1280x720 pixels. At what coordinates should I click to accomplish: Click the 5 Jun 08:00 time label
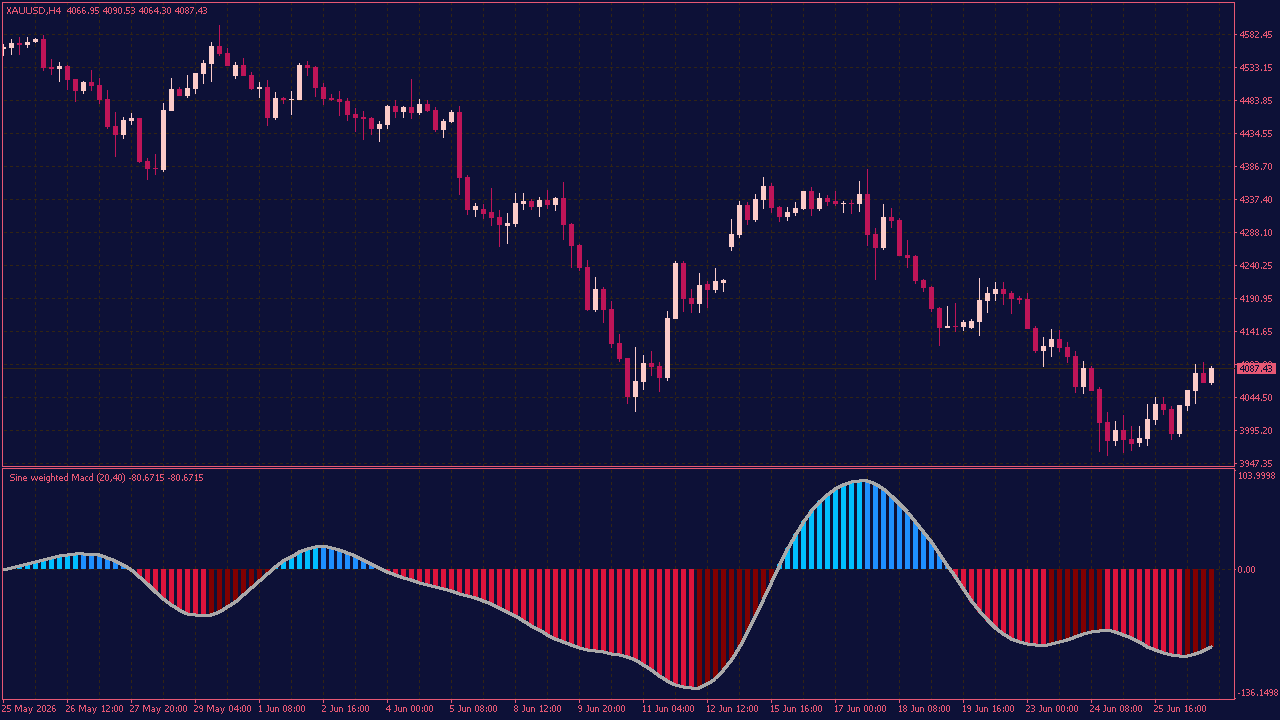475,709
